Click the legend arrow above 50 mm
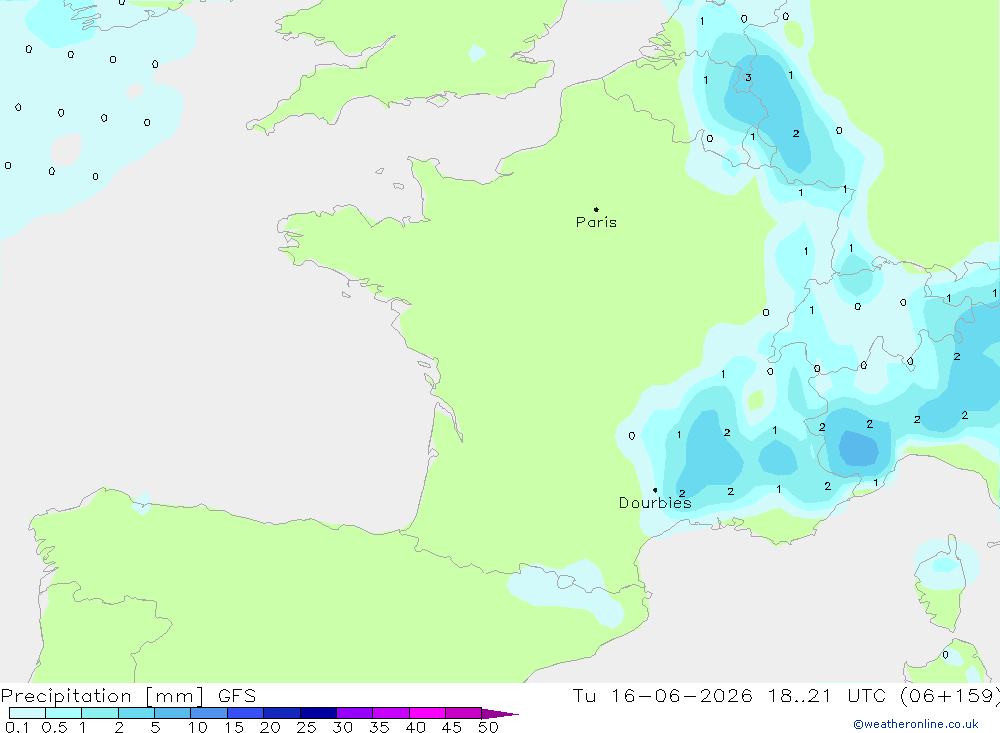Viewport: 1000px width, 733px height. pos(500,713)
